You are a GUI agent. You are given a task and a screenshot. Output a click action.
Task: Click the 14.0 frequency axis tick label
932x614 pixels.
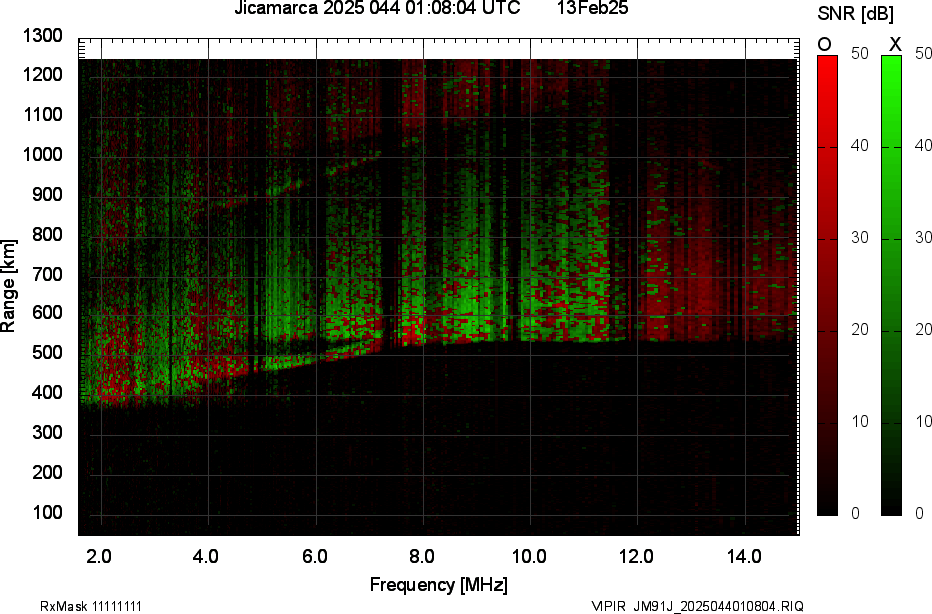tap(744, 557)
